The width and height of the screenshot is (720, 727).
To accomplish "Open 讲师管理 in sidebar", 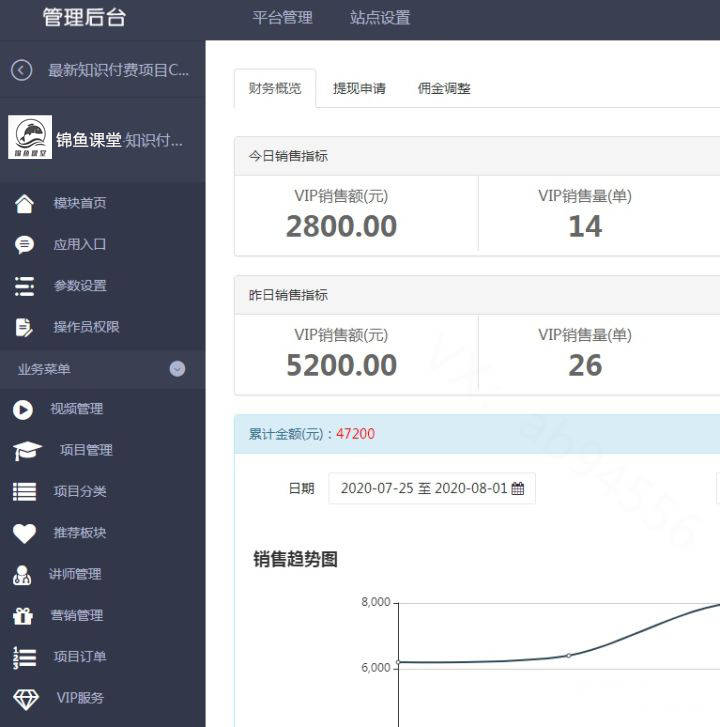I will click(x=75, y=574).
